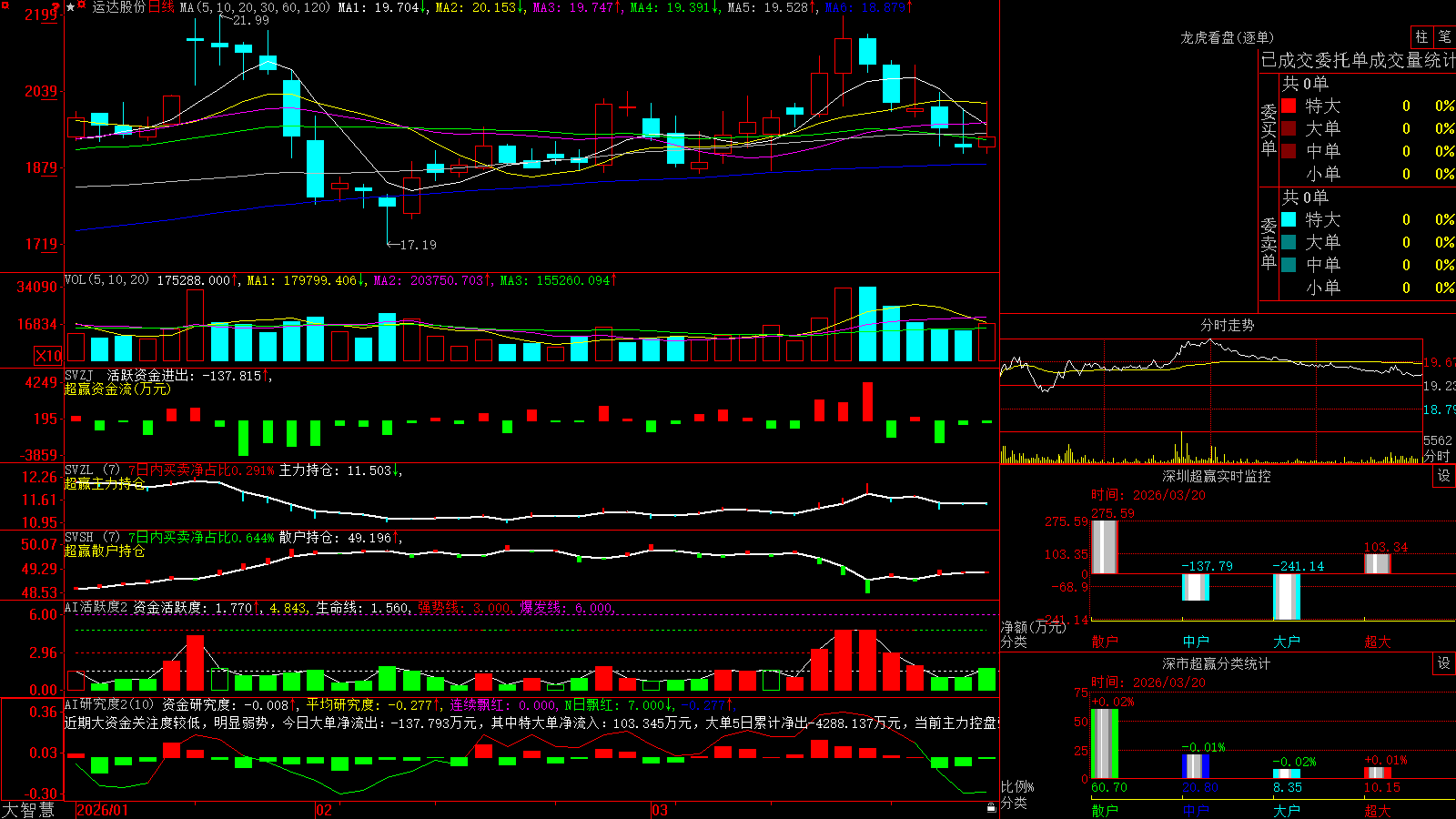Click the 深市超赢分类统计 panel title

[1217, 663]
